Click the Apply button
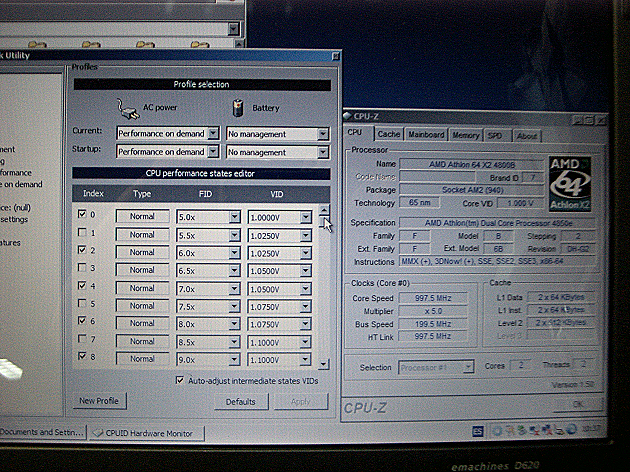Image resolution: width=630 pixels, height=472 pixels. pos(301,401)
